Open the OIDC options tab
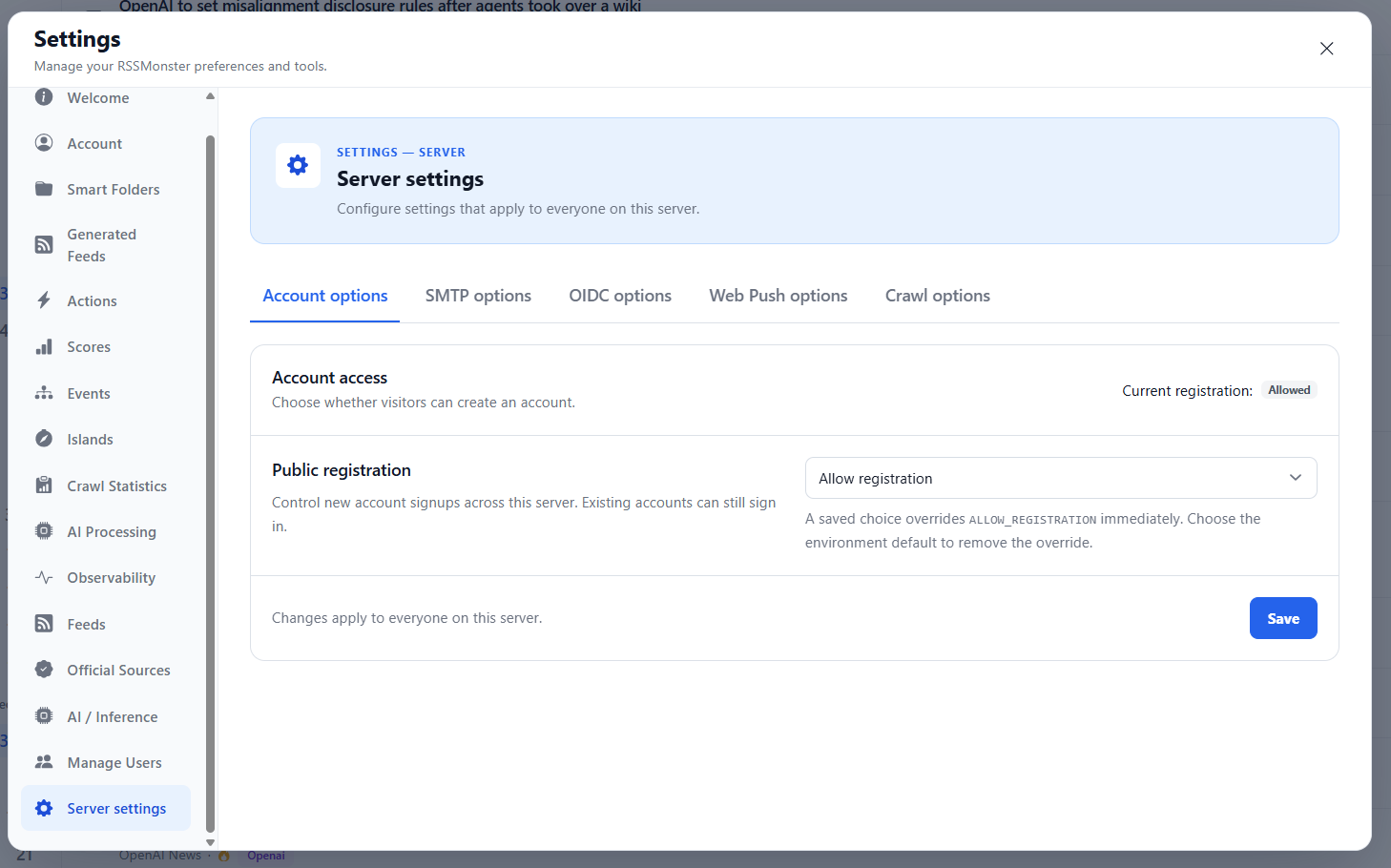 [620, 296]
